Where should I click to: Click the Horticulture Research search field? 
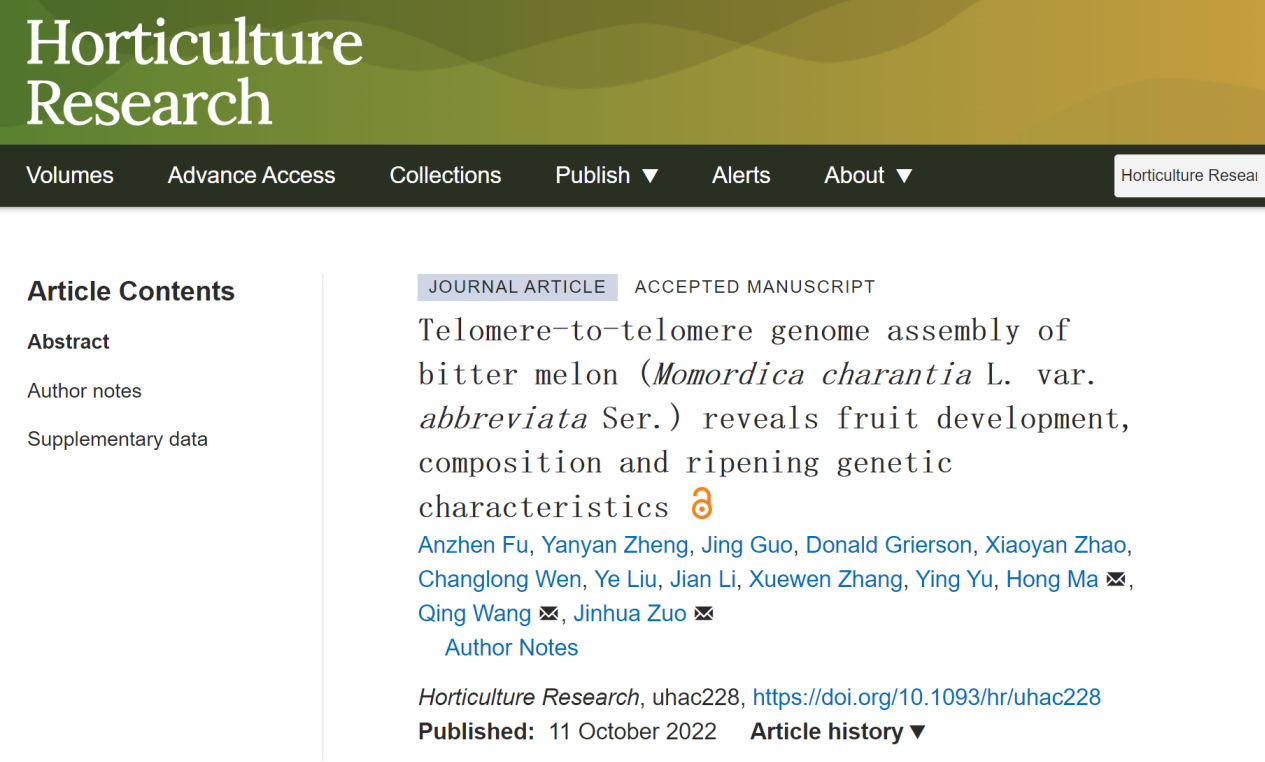click(1188, 175)
